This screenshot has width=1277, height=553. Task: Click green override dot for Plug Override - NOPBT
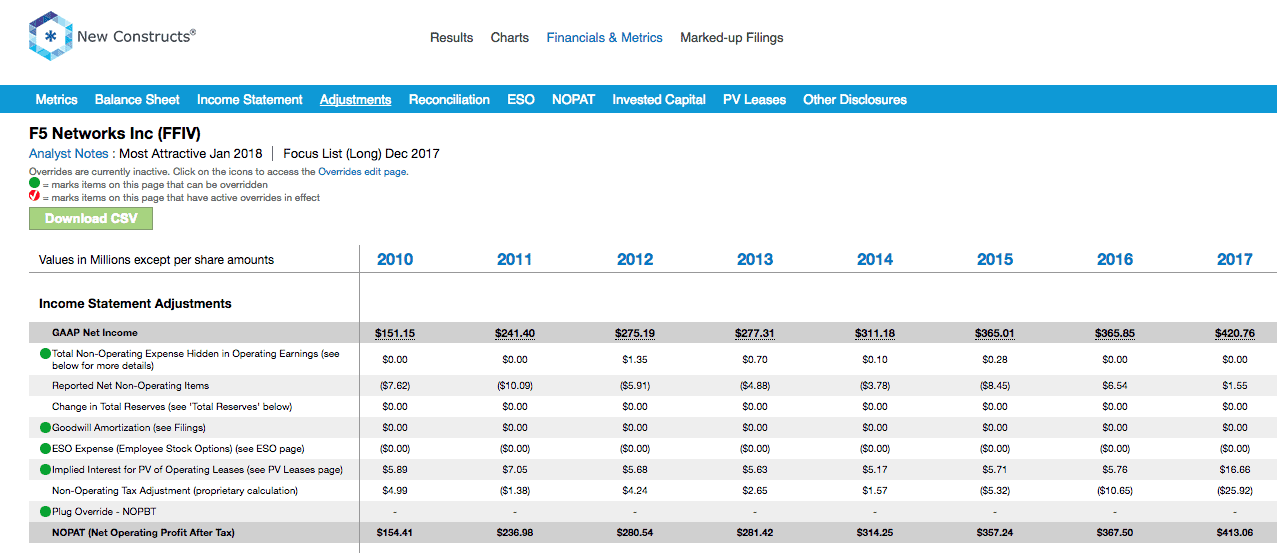45,511
